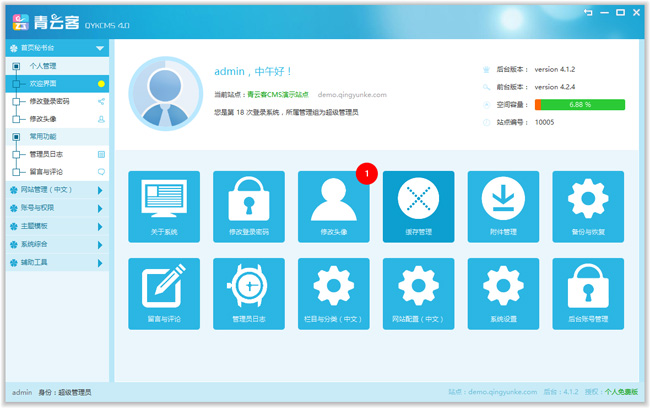Select 管理员日志 in the sidebar tree

[57, 154]
